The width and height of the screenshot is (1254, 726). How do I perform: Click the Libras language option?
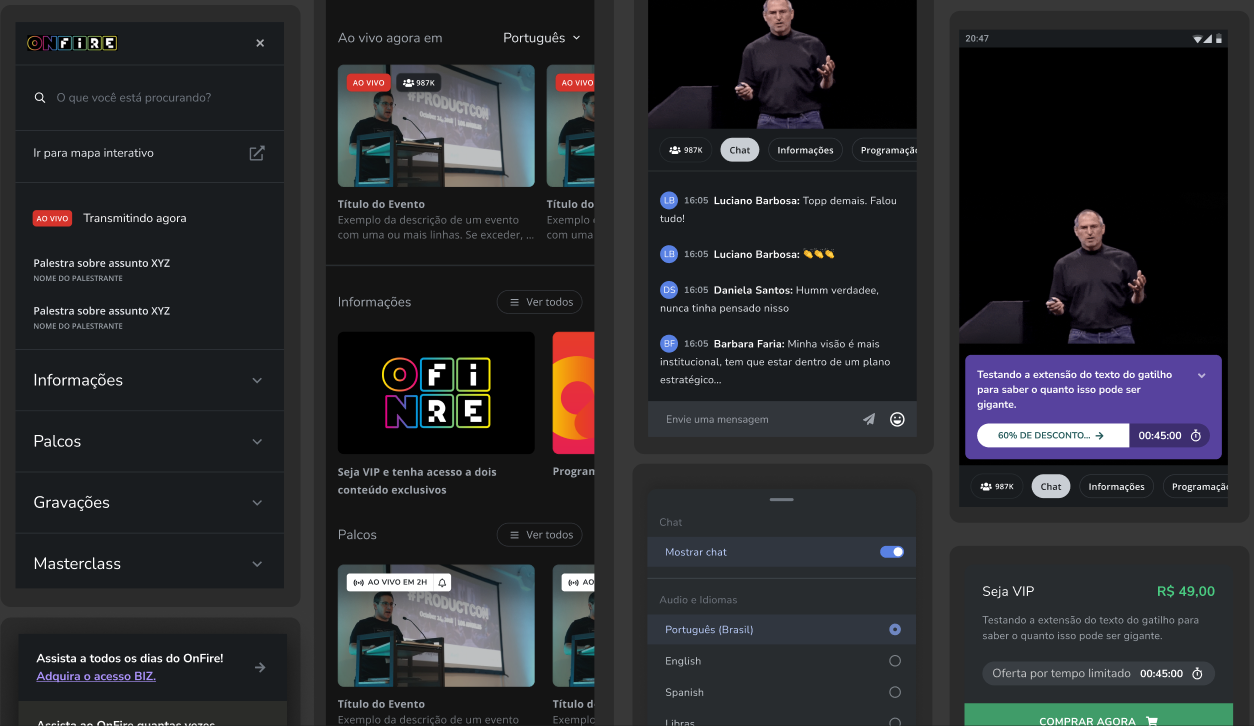[680, 722]
